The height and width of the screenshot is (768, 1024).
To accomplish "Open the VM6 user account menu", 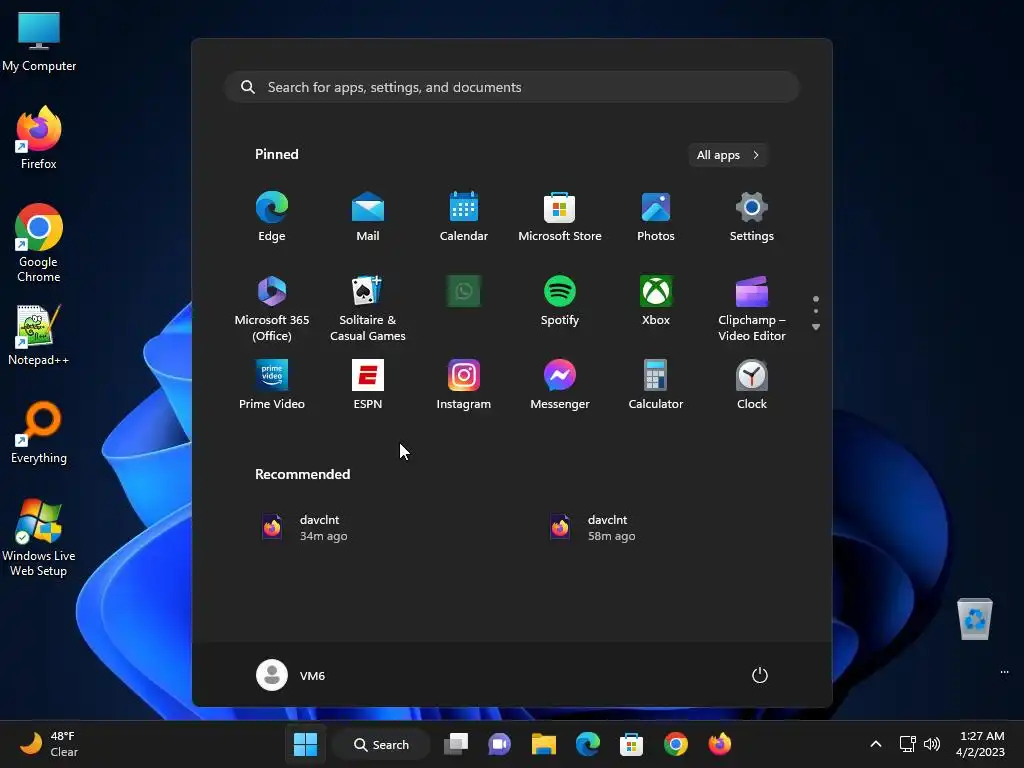I will point(291,675).
